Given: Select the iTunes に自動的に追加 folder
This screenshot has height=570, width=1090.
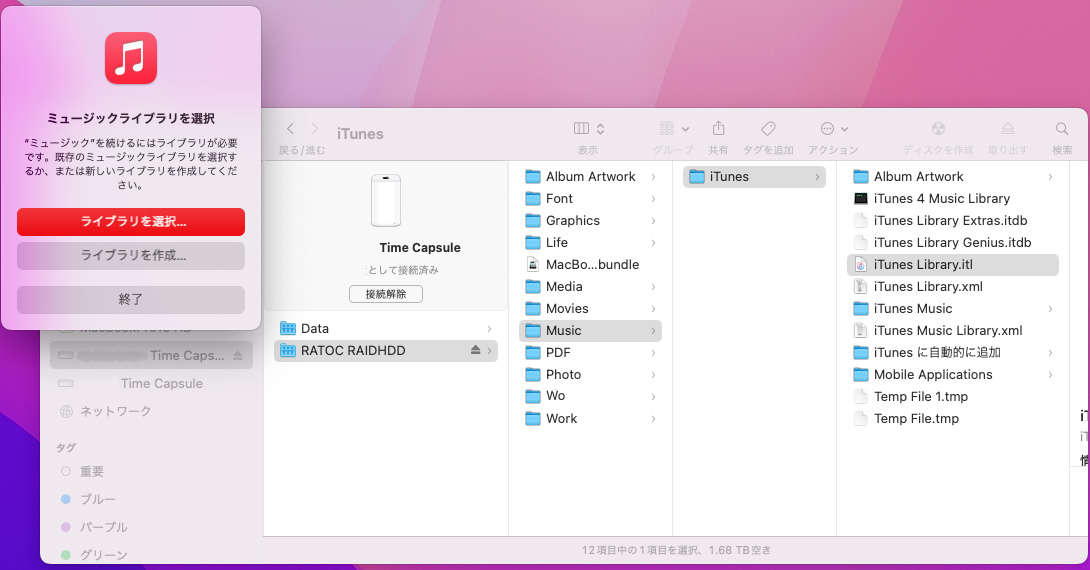Looking at the screenshot, I should pos(952,353).
